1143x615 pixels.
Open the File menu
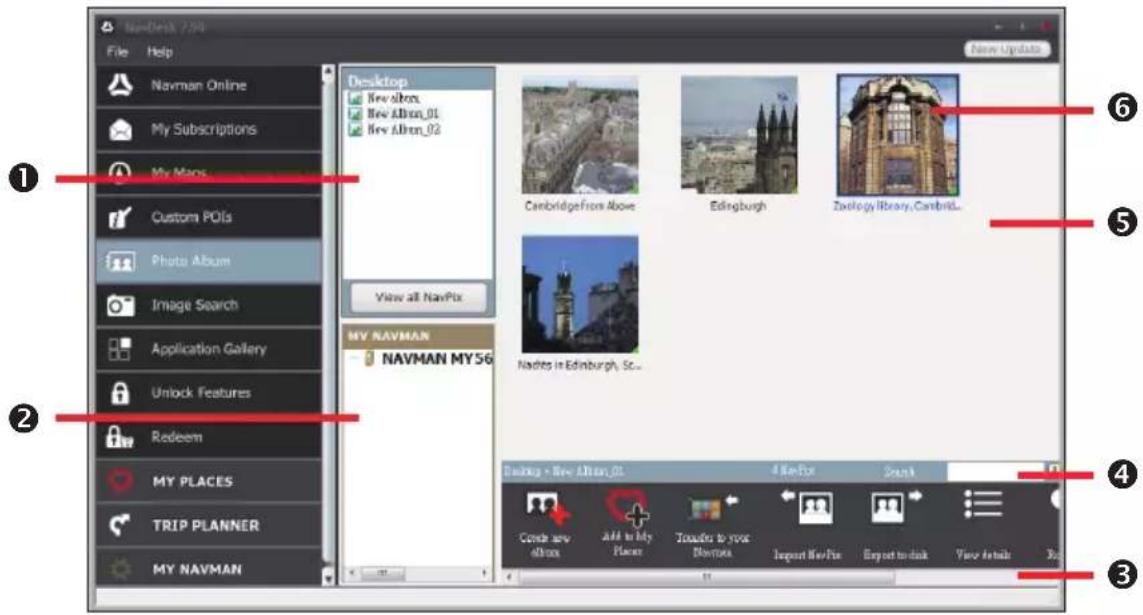coord(117,52)
